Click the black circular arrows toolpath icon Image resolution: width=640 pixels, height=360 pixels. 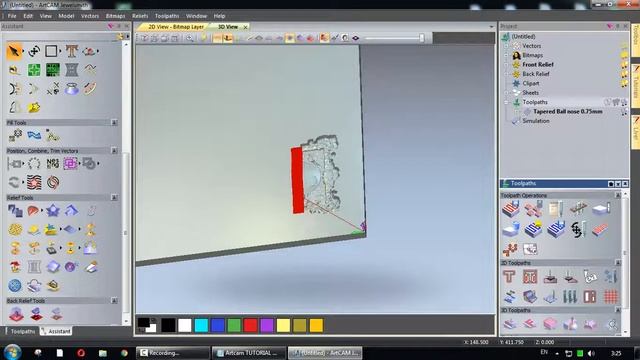[577, 229]
